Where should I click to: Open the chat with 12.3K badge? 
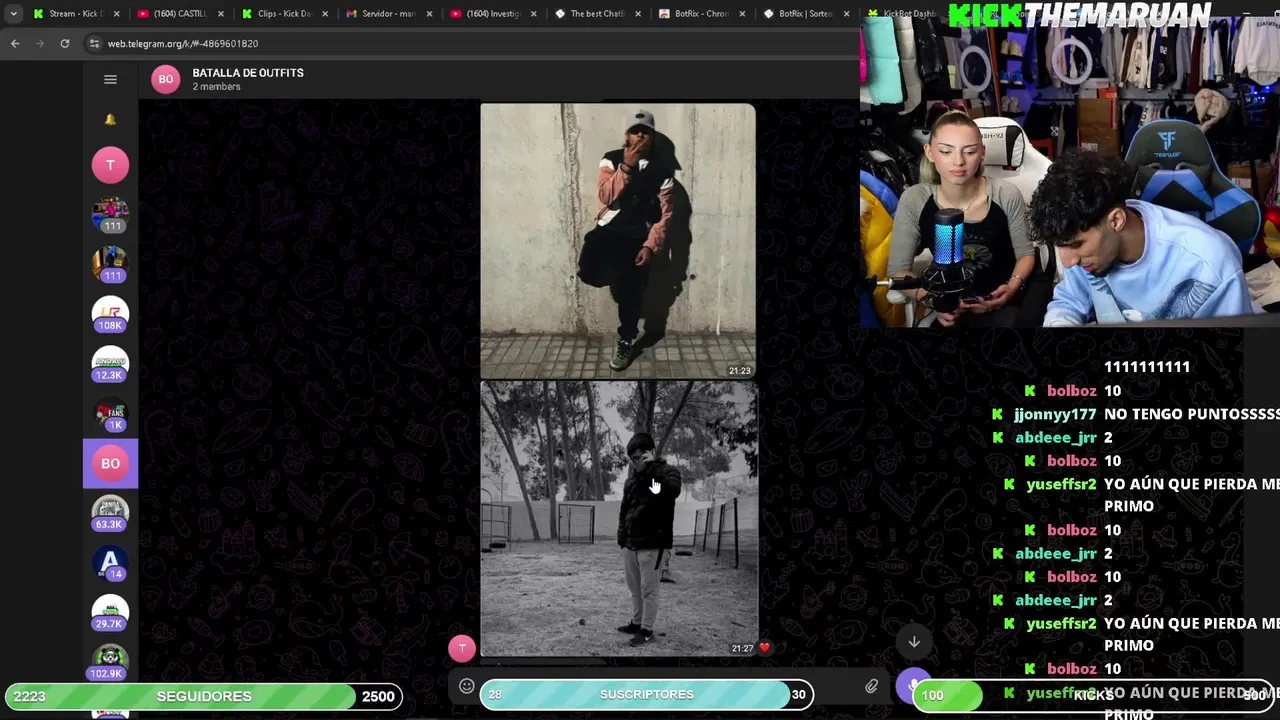pyautogui.click(x=110, y=365)
